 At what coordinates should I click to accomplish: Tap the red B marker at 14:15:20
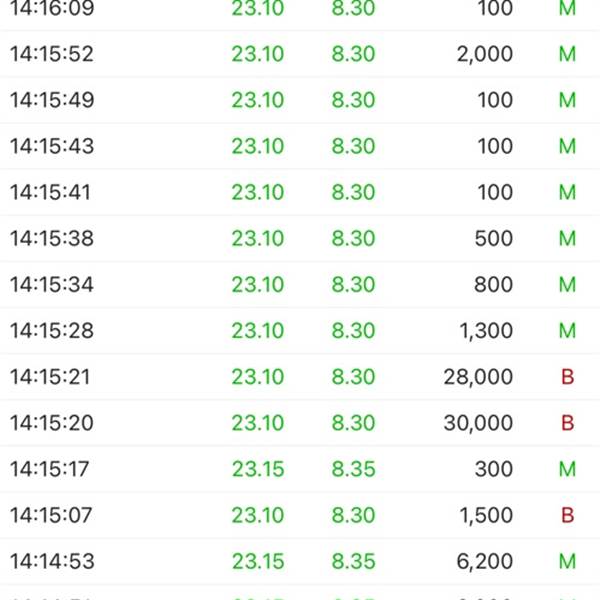(567, 423)
